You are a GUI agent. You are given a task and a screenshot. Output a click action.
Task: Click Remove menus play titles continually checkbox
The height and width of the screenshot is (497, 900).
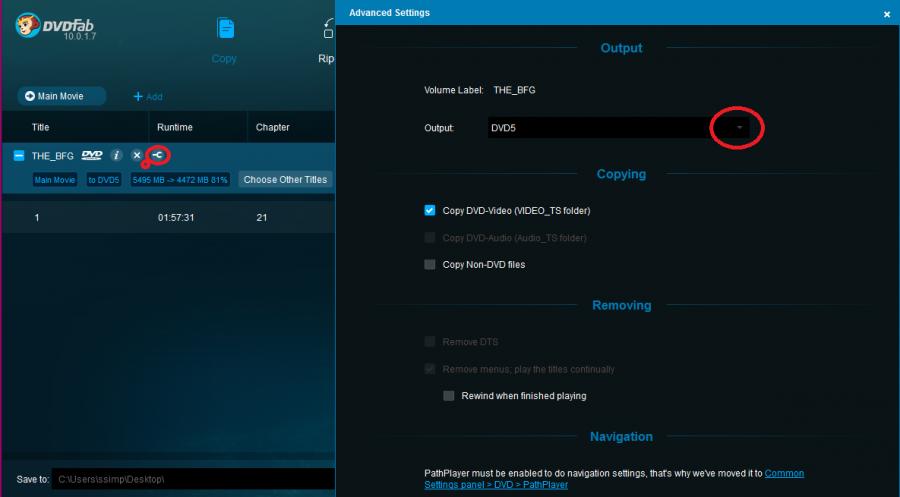[x=430, y=369]
